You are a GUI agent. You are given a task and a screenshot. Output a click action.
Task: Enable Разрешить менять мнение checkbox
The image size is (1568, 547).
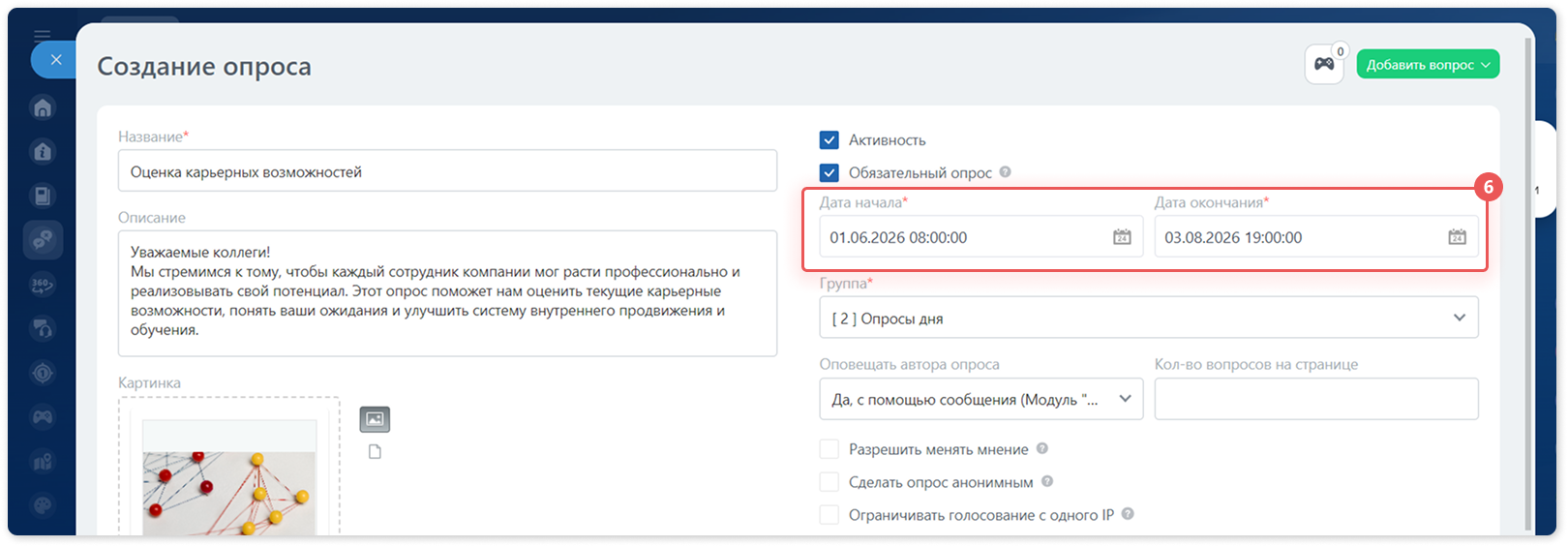(829, 449)
